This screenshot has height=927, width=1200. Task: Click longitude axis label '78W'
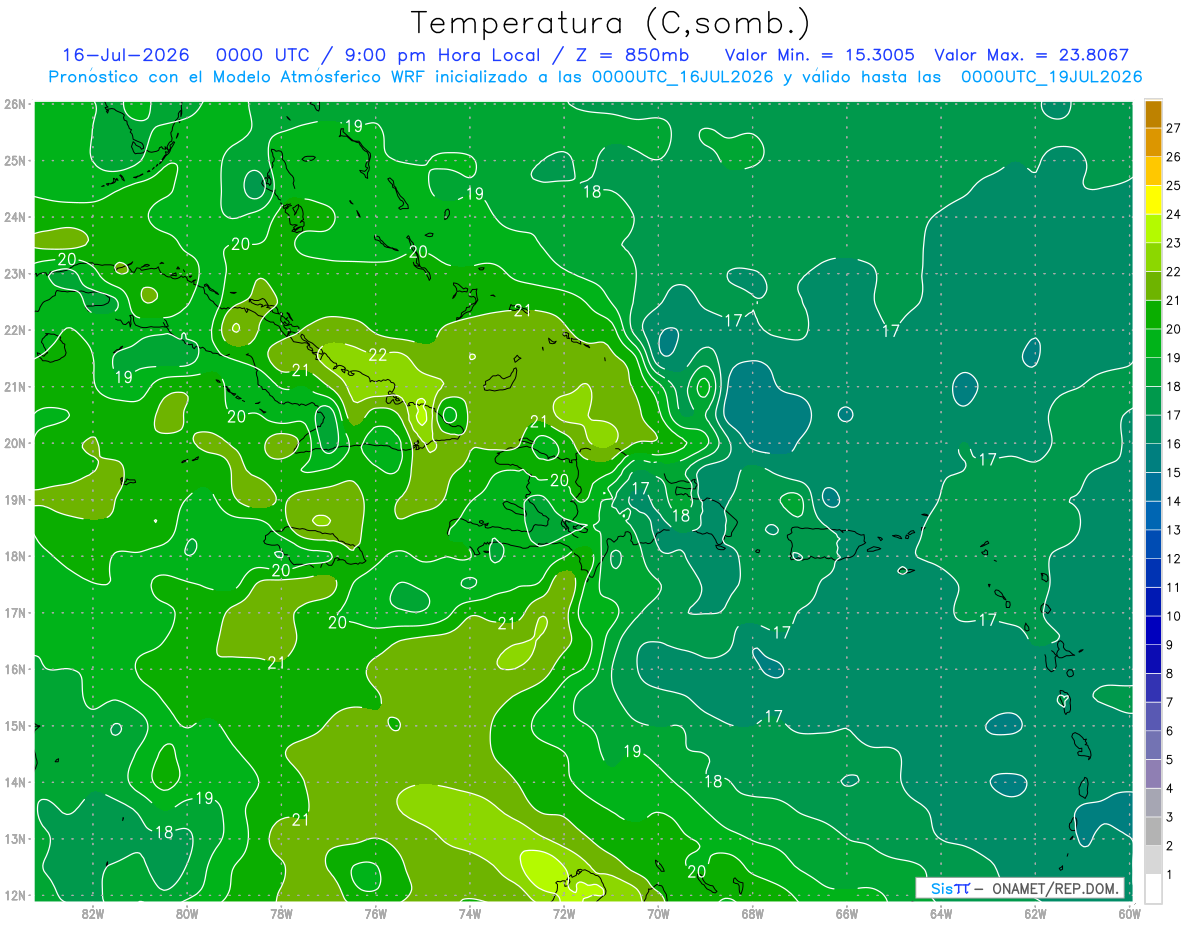[x=281, y=913]
